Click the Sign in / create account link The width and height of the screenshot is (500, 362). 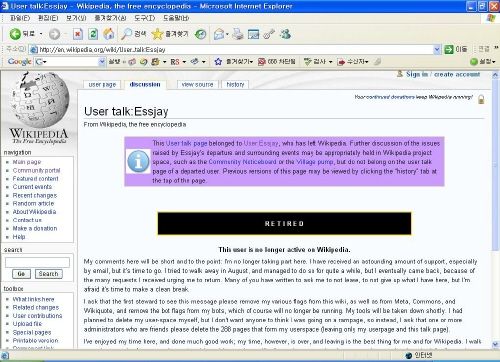point(443,74)
